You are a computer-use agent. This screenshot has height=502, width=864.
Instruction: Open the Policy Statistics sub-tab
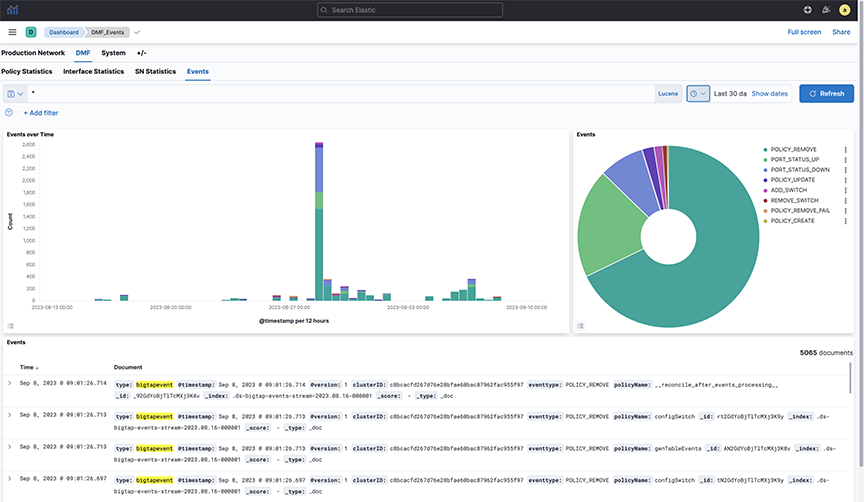coord(26,72)
